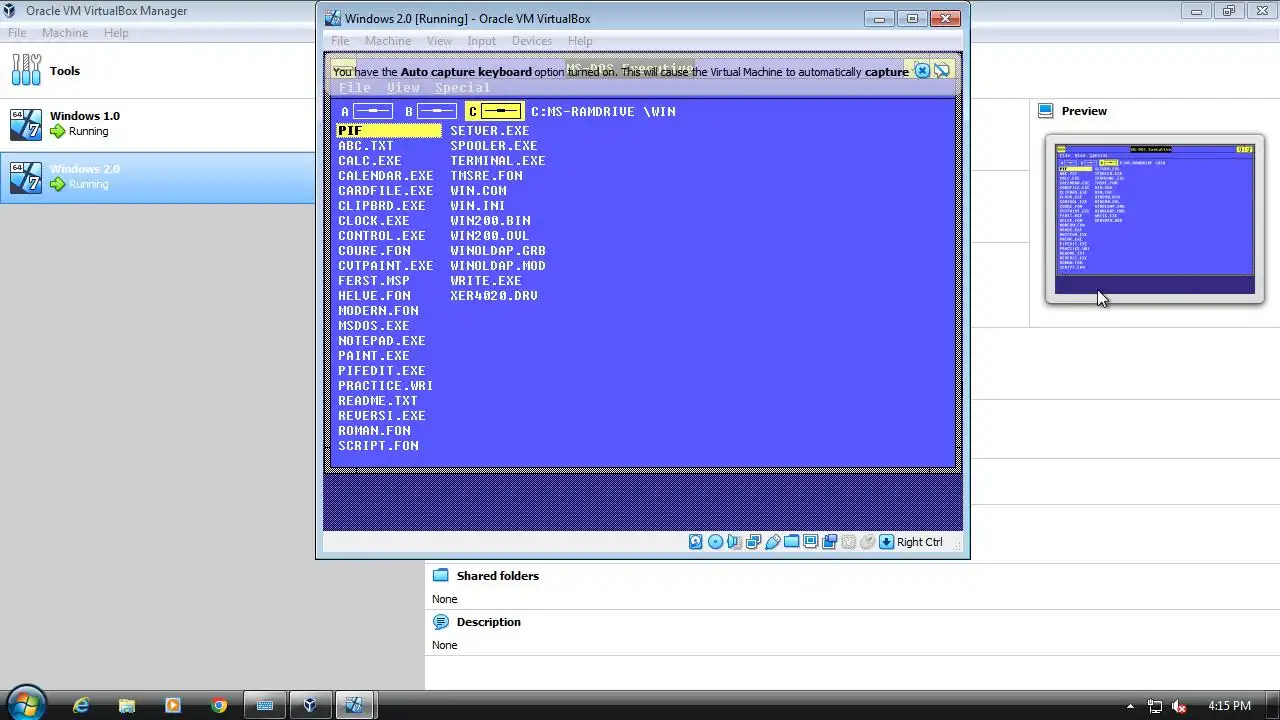
Task: Click the shared folders status bar icon
Action: point(791,542)
